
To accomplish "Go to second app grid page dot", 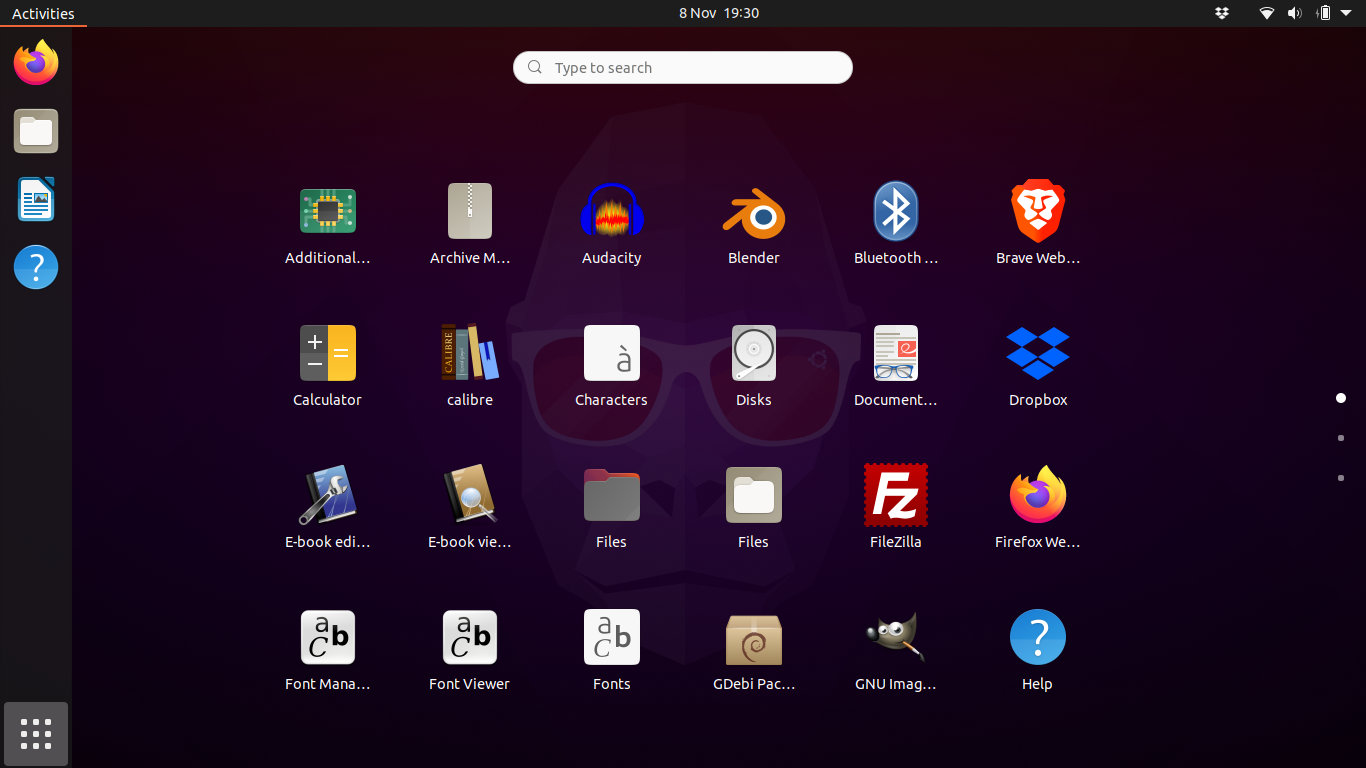I will (1341, 438).
